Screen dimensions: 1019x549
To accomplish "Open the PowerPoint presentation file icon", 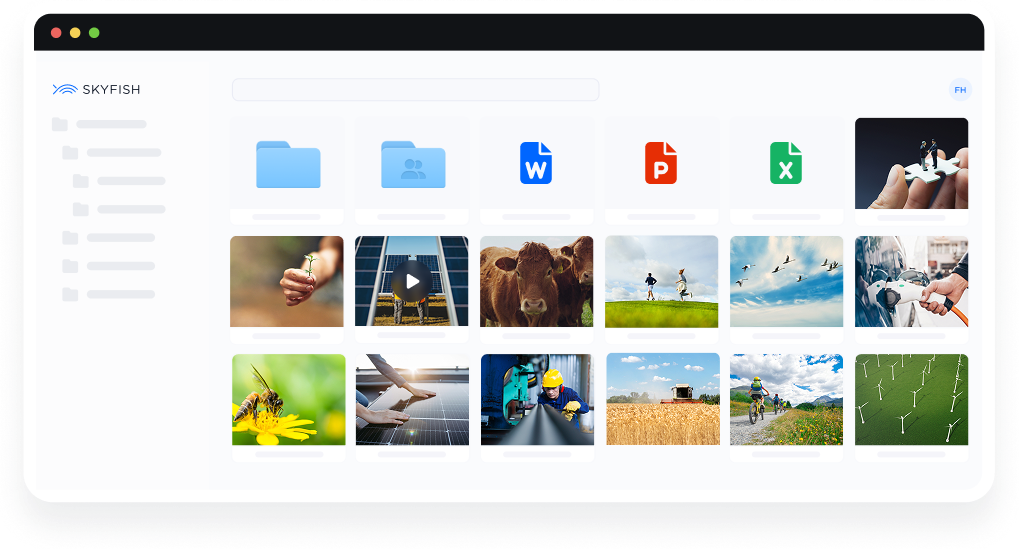I will click(661, 163).
